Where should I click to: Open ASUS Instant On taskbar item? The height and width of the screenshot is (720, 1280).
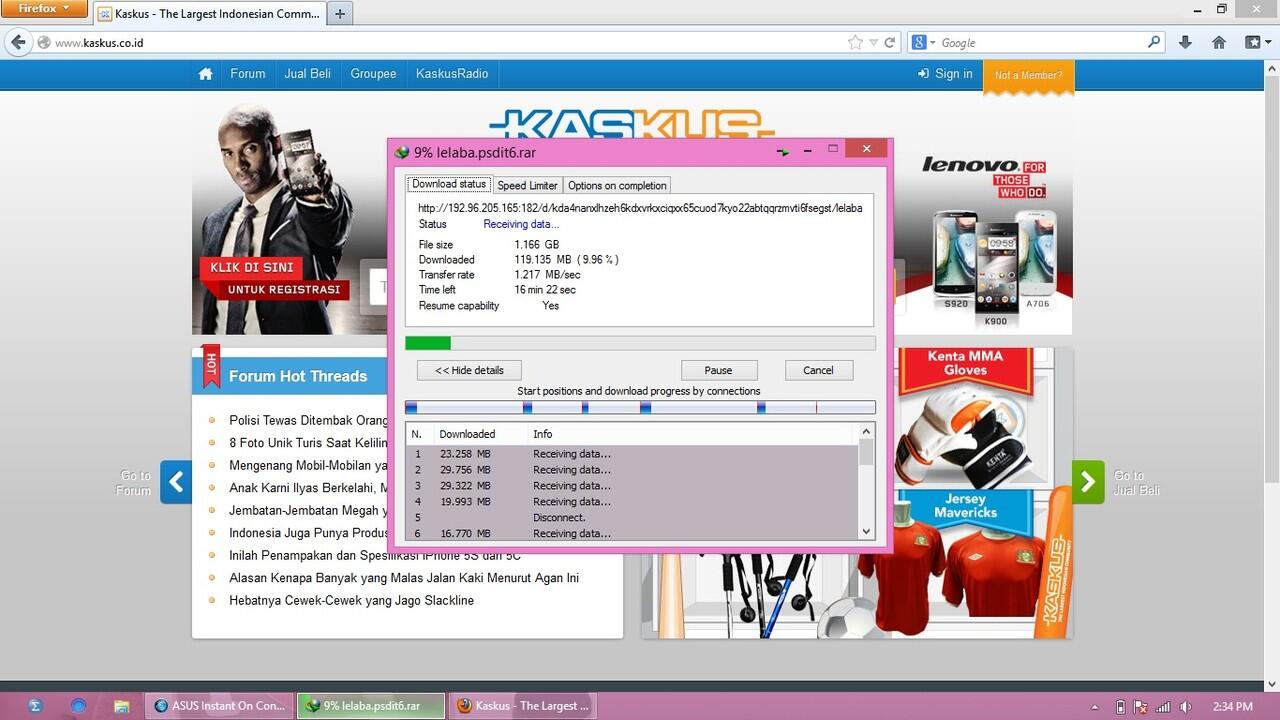click(220, 706)
